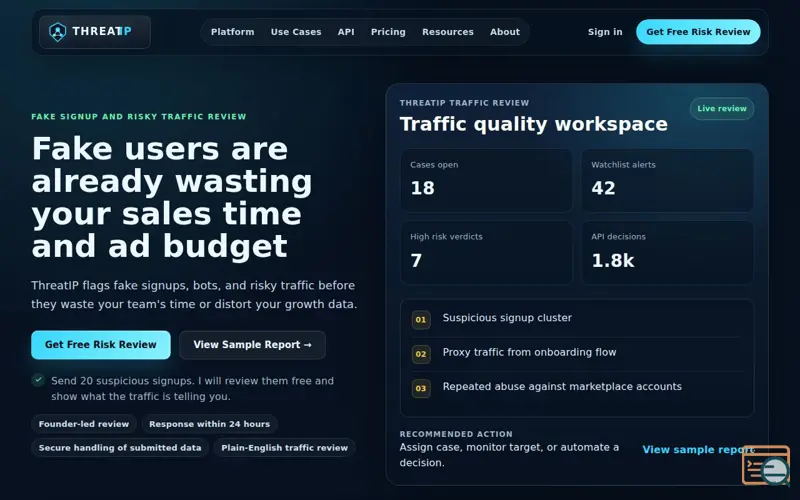Viewport: 800px width, 500px height.
Task: Navigate to the About page
Action: (x=505, y=32)
